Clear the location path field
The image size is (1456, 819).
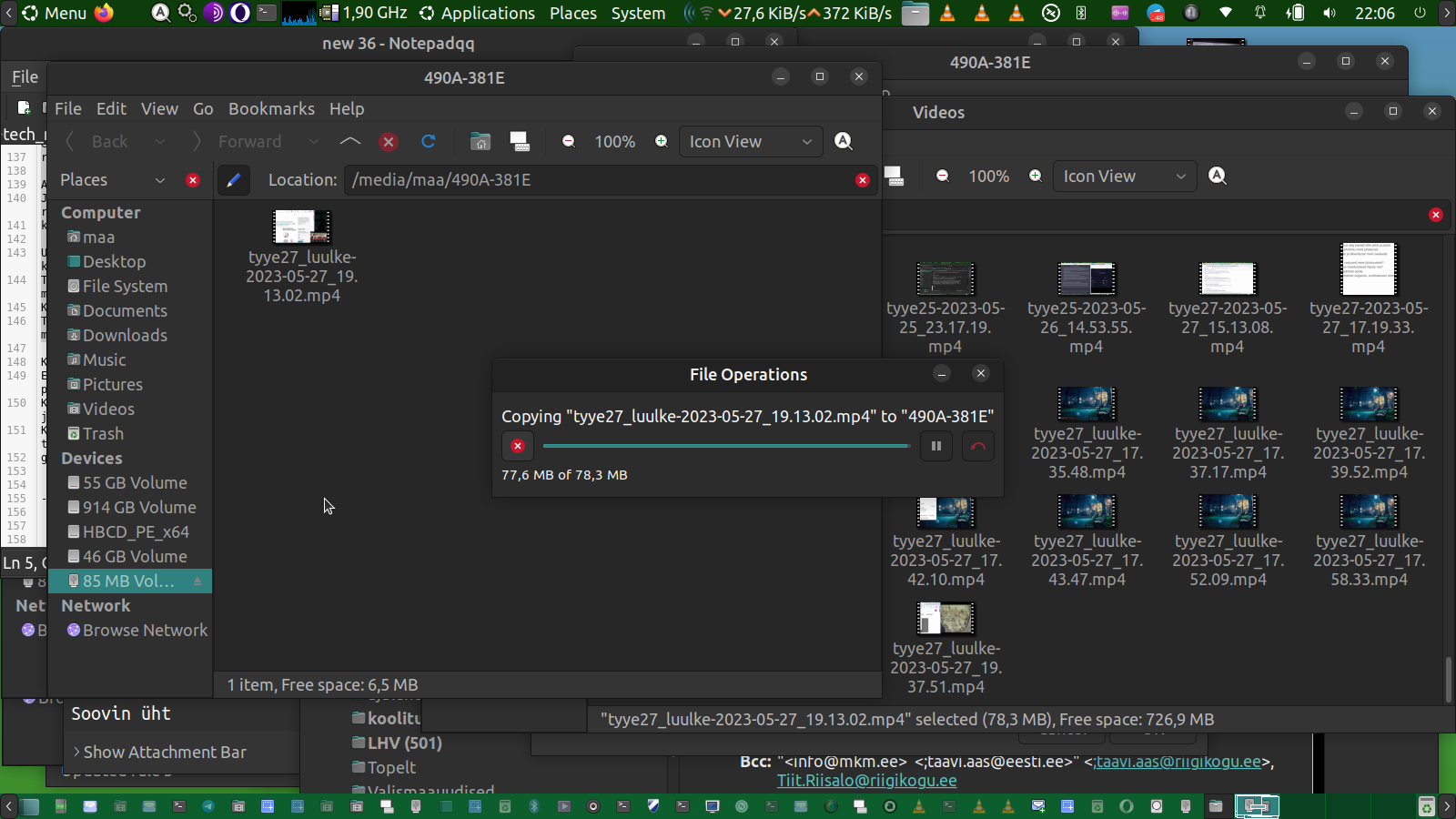coord(862,180)
